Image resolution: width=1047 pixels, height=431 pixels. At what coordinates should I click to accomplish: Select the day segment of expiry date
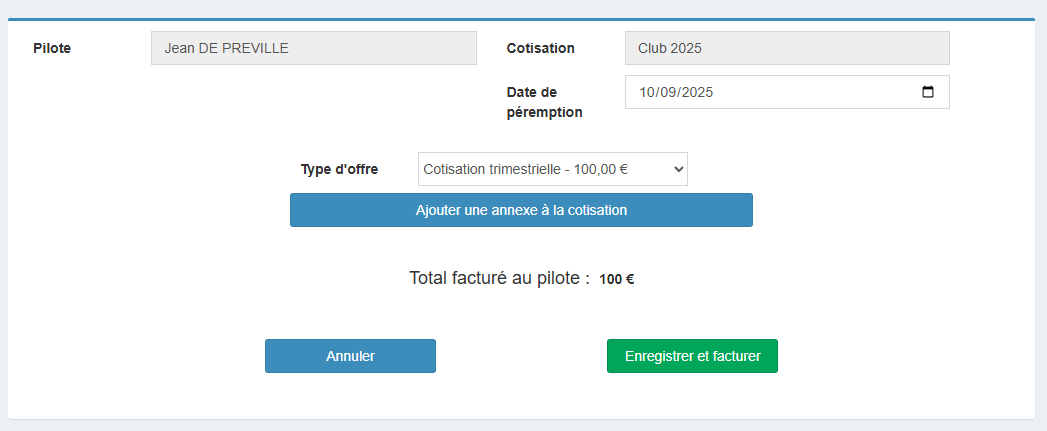point(646,92)
